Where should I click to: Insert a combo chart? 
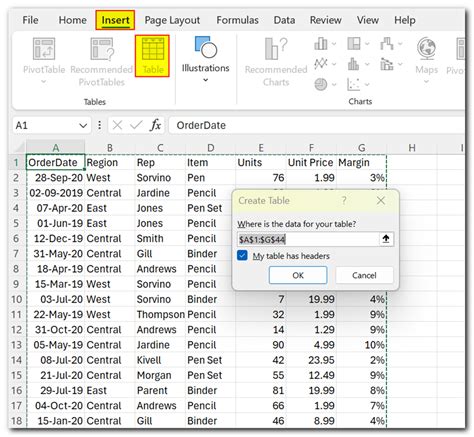coord(387,63)
